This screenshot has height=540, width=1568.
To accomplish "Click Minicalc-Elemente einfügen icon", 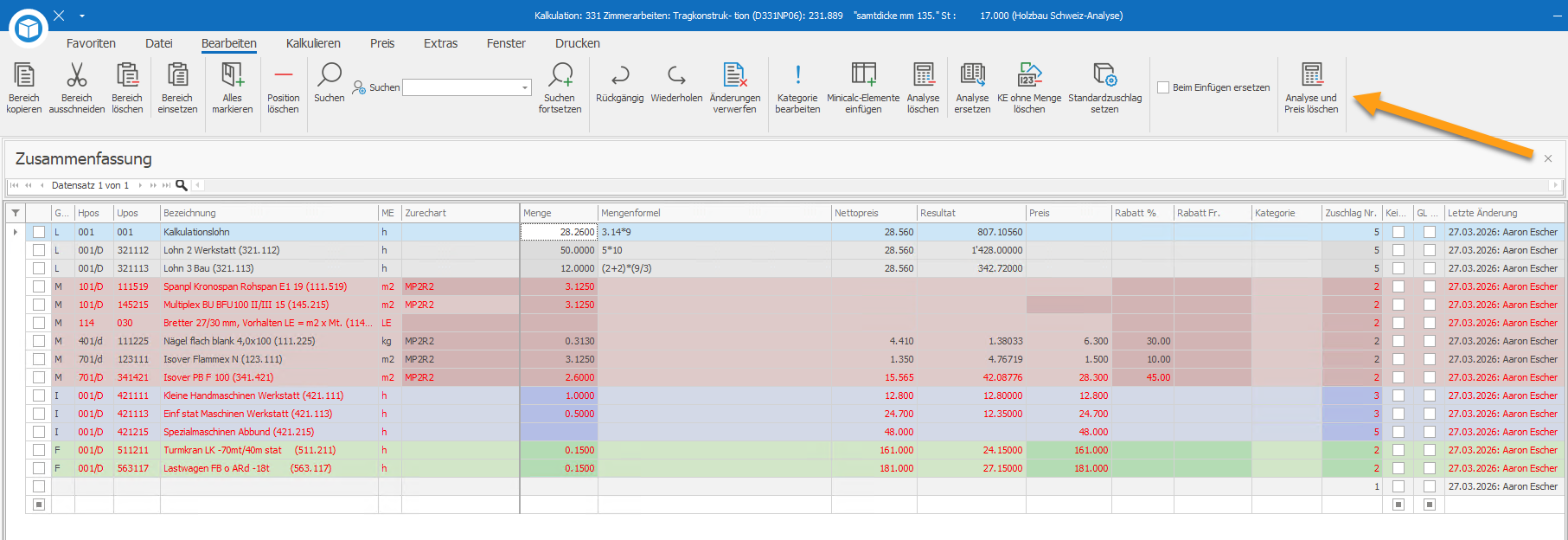I will tap(863, 75).
